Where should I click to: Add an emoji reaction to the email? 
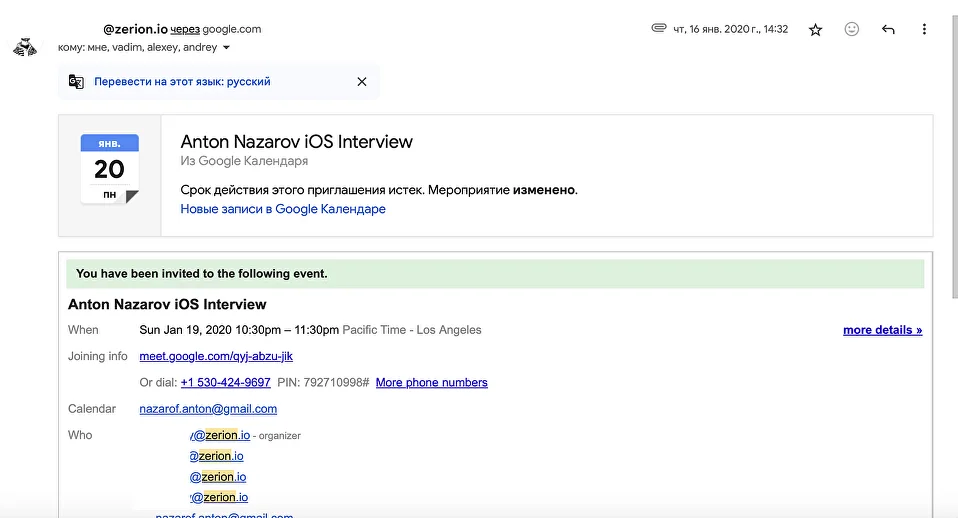pos(852,29)
